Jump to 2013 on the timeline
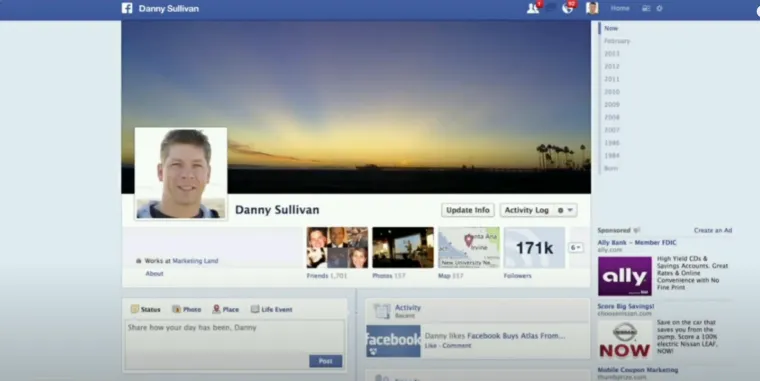Viewport: 760px width, 381px height. [612, 54]
